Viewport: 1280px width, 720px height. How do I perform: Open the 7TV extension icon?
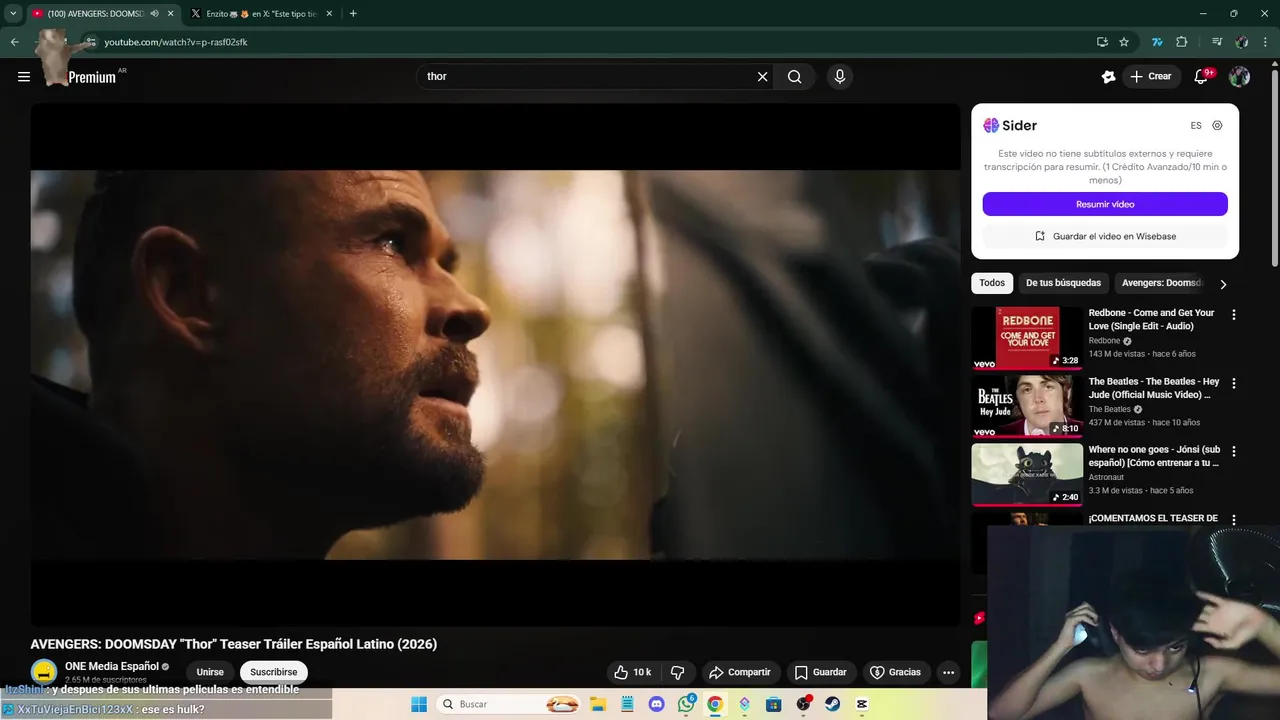[1157, 42]
